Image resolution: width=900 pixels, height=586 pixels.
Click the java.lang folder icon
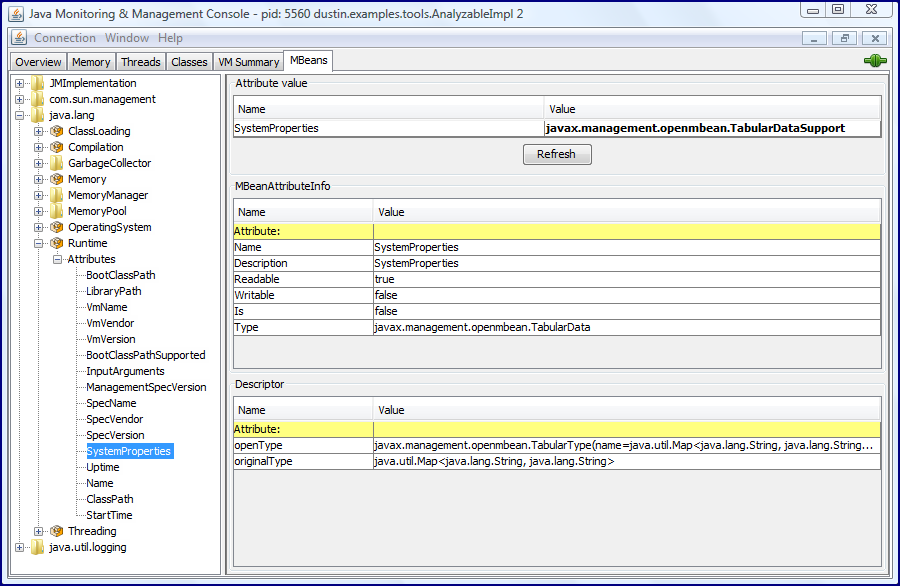pos(38,115)
